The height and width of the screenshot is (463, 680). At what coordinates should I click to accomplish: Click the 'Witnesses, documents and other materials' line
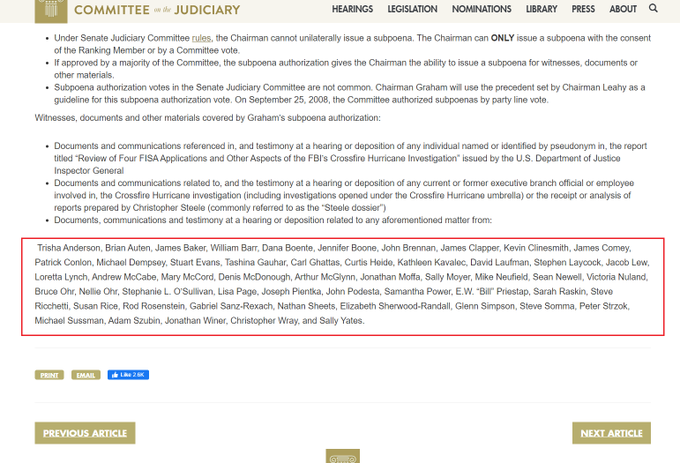click(207, 118)
